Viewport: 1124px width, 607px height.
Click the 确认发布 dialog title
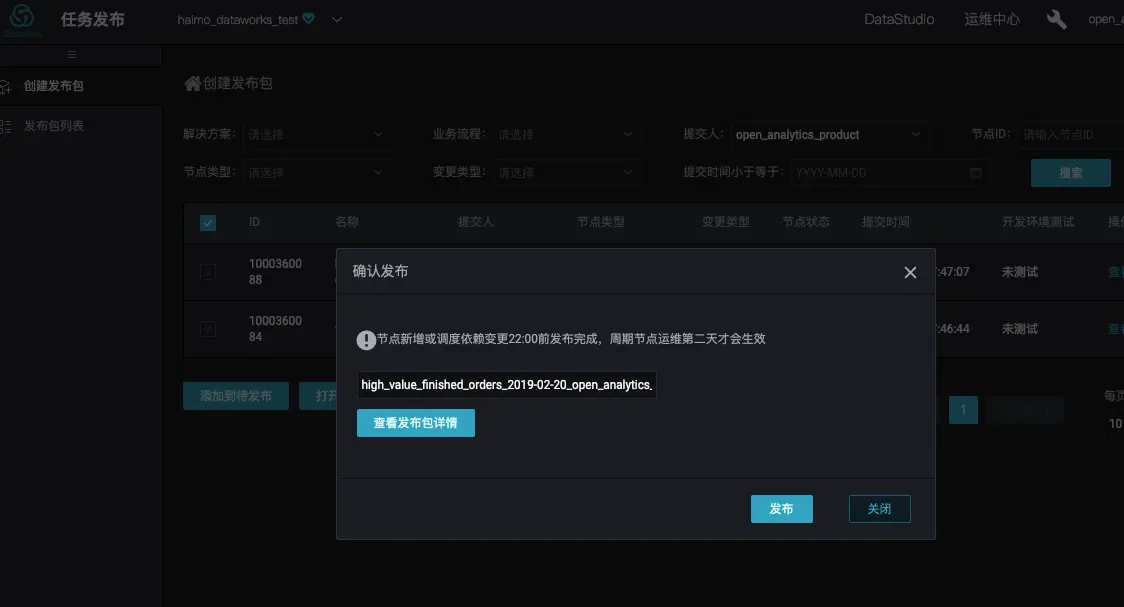pos(380,271)
